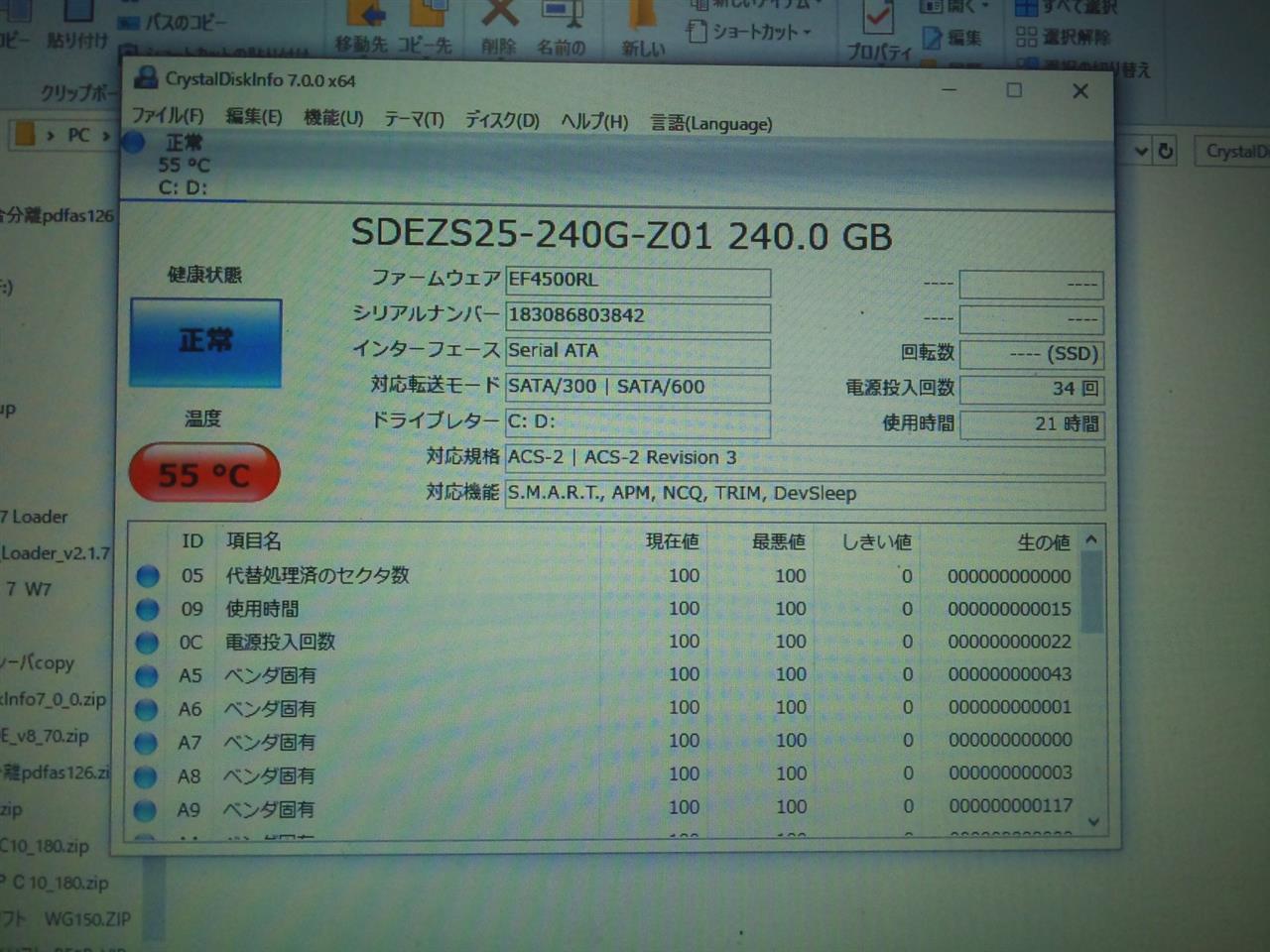Select file C10_180.zip in Explorer
Screen dimensions: 1270x952
tap(45, 846)
